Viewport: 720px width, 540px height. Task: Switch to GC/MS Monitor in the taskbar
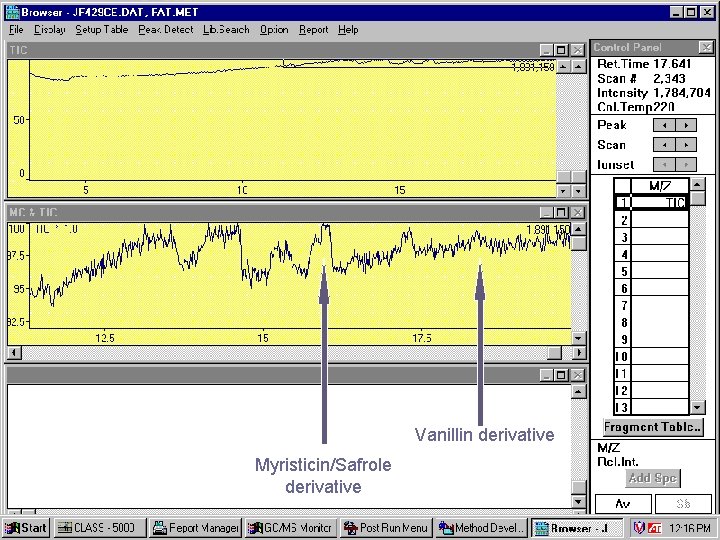tap(291, 528)
